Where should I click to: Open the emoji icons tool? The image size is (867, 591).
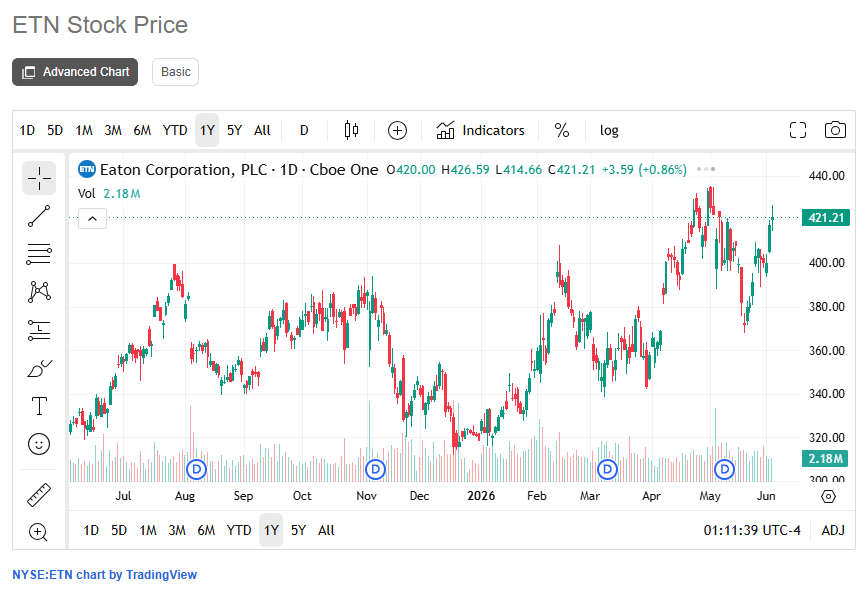point(39,444)
